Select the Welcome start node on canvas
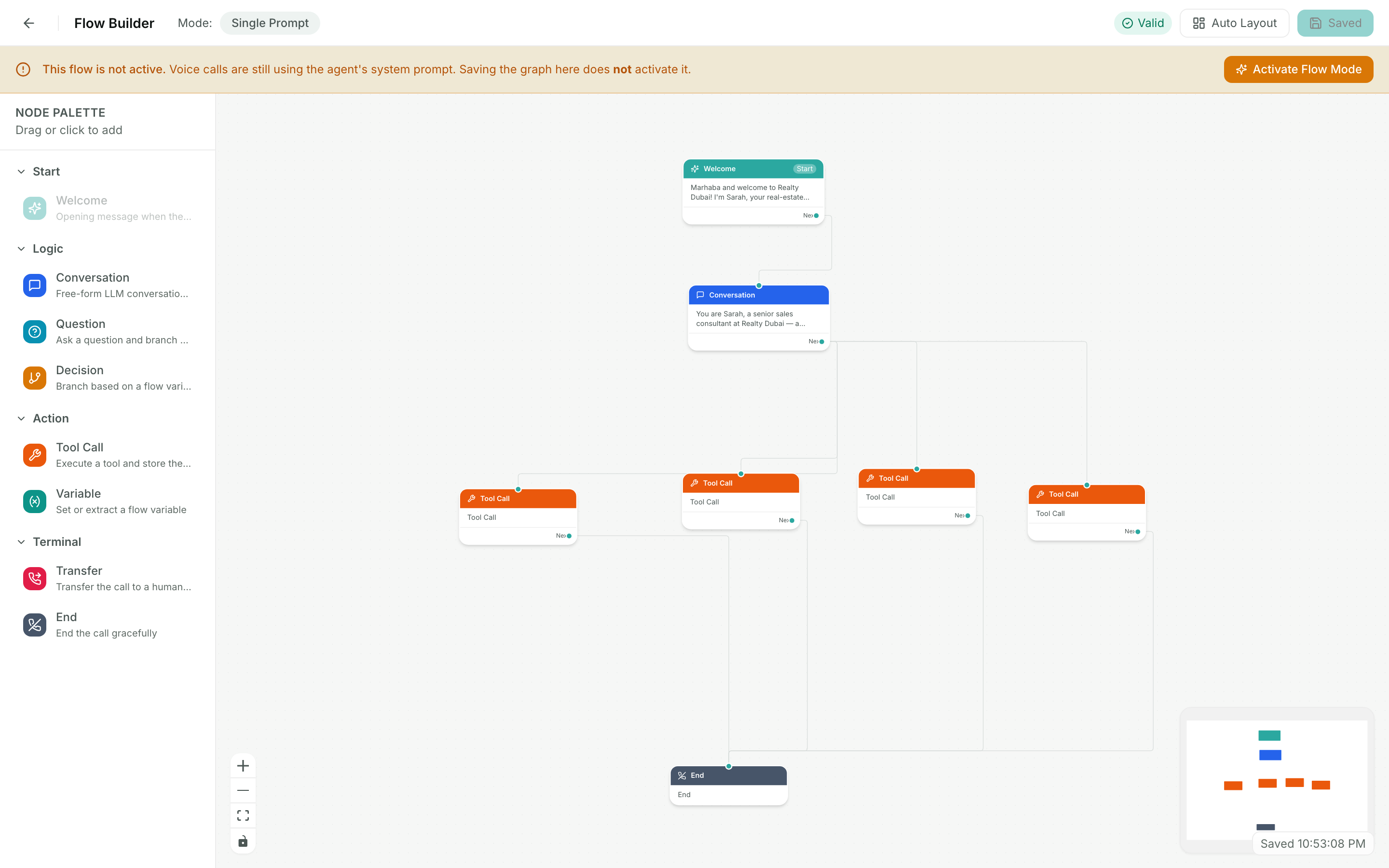Viewport: 1389px width, 868px height. (x=753, y=192)
